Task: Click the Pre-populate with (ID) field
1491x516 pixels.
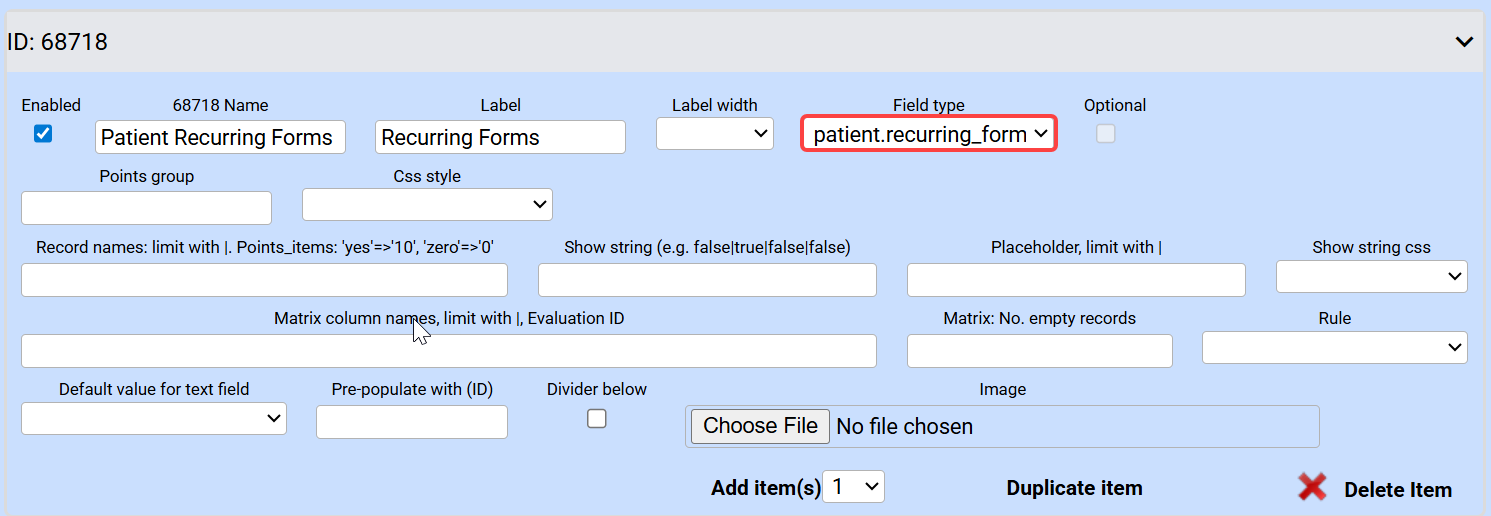Action: pos(412,422)
